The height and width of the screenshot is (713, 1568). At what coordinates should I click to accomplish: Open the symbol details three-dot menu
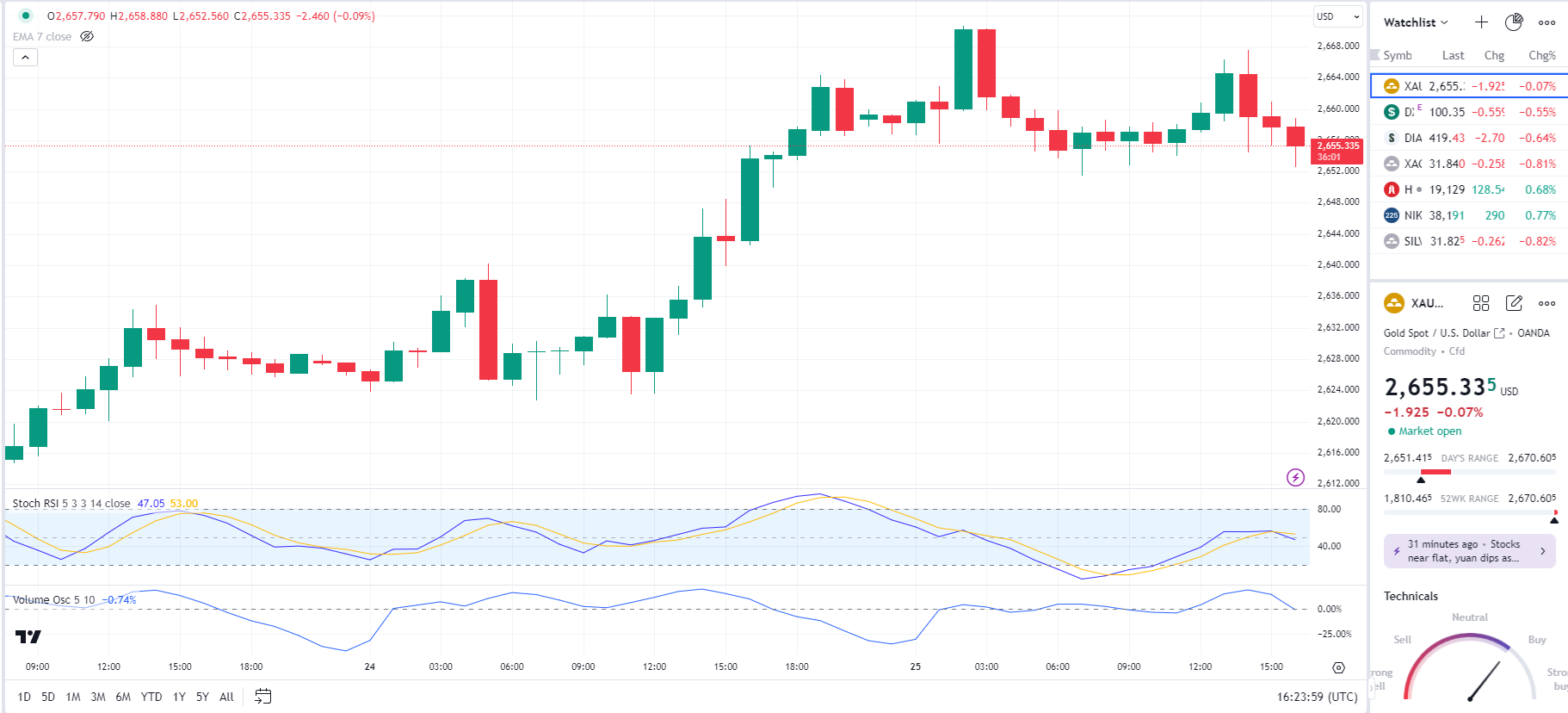pos(1546,303)
